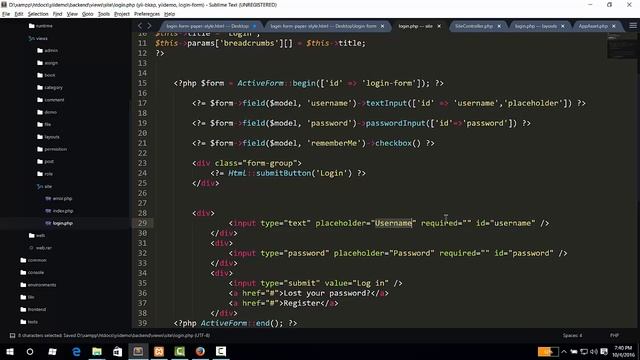Open the Project menu
This screenshot has height=360, width=640.
(x=122, y=14)
